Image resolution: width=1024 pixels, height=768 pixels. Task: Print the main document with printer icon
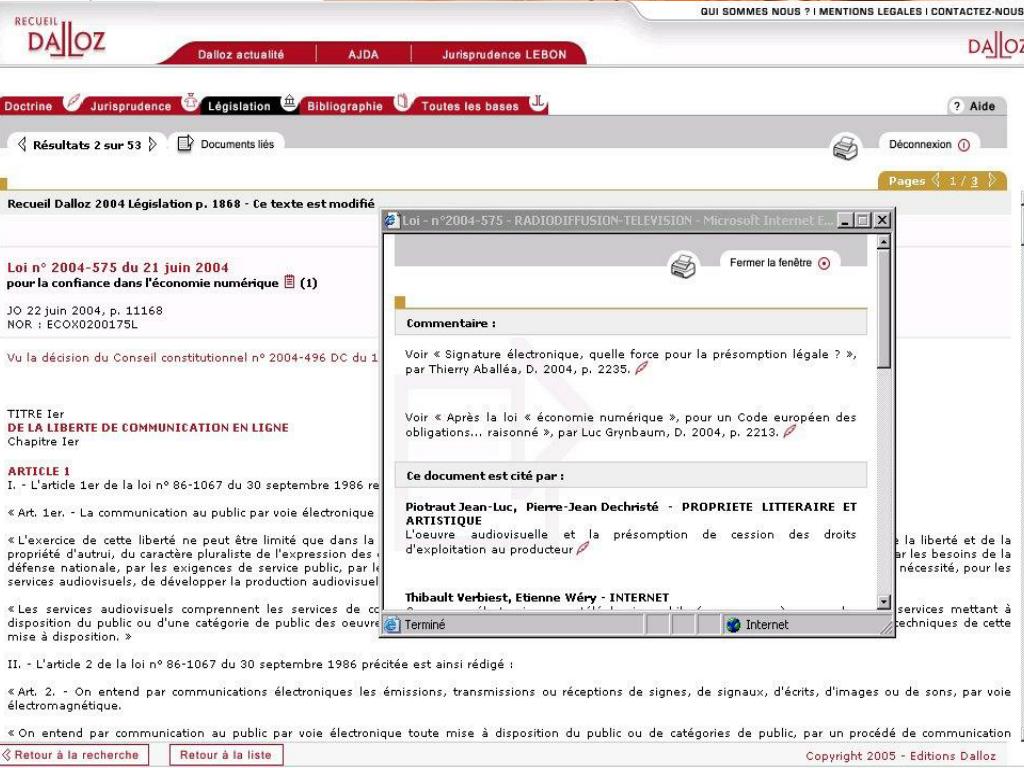click(845, 148)
